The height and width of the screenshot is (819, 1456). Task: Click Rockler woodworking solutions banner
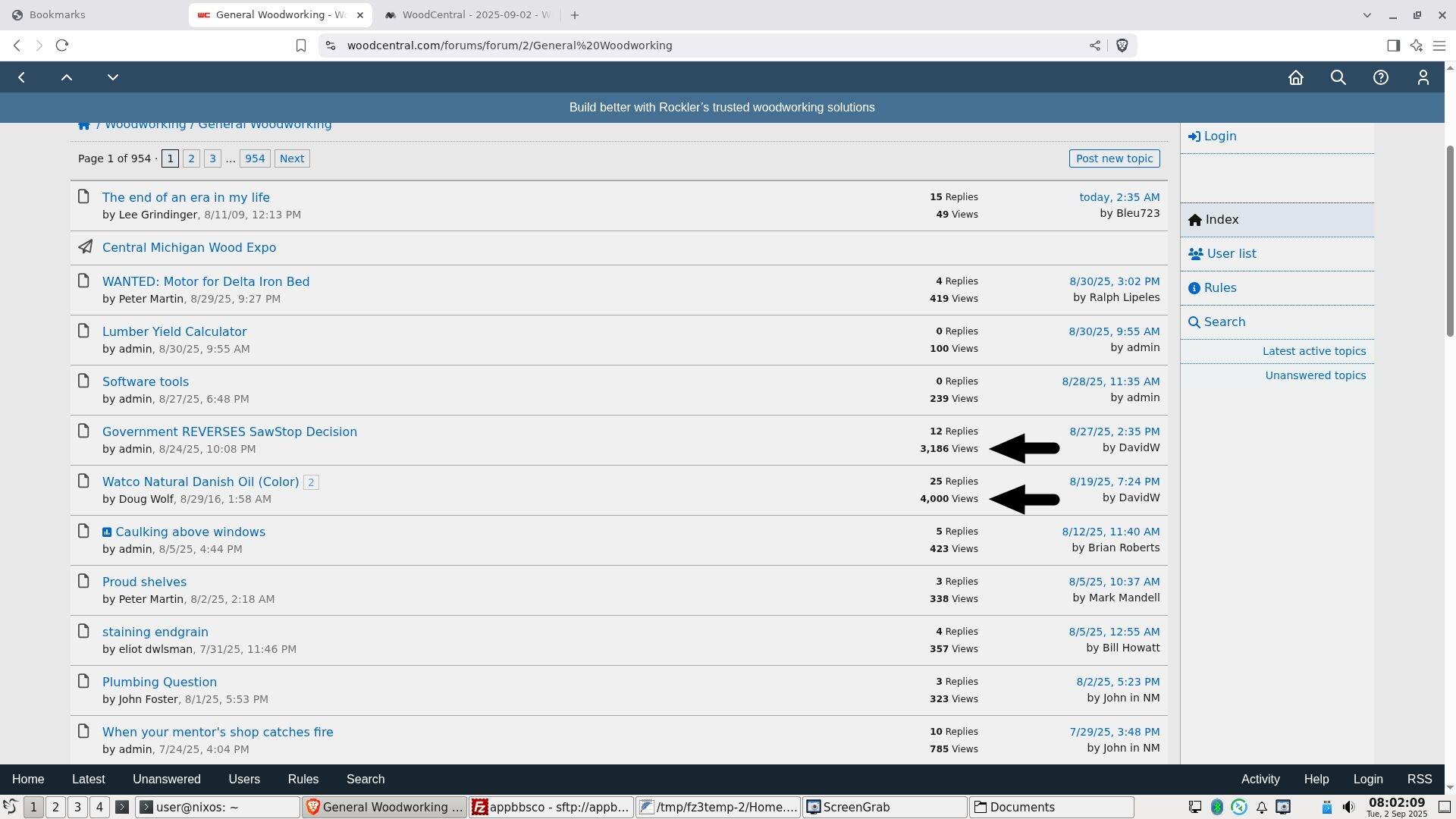point(722,108)
